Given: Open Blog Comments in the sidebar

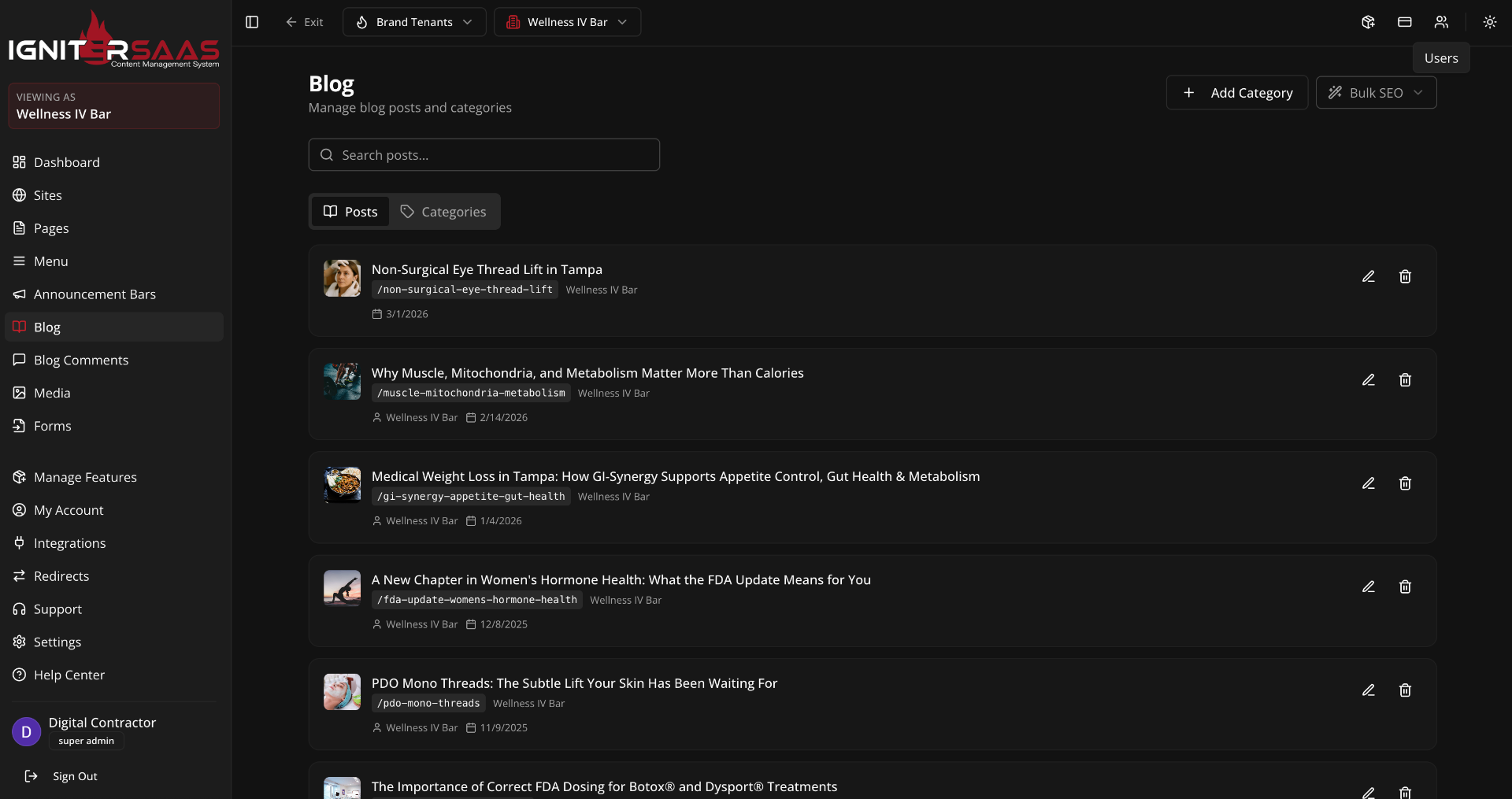Looking at the screenshot, I should pos(80,360).
